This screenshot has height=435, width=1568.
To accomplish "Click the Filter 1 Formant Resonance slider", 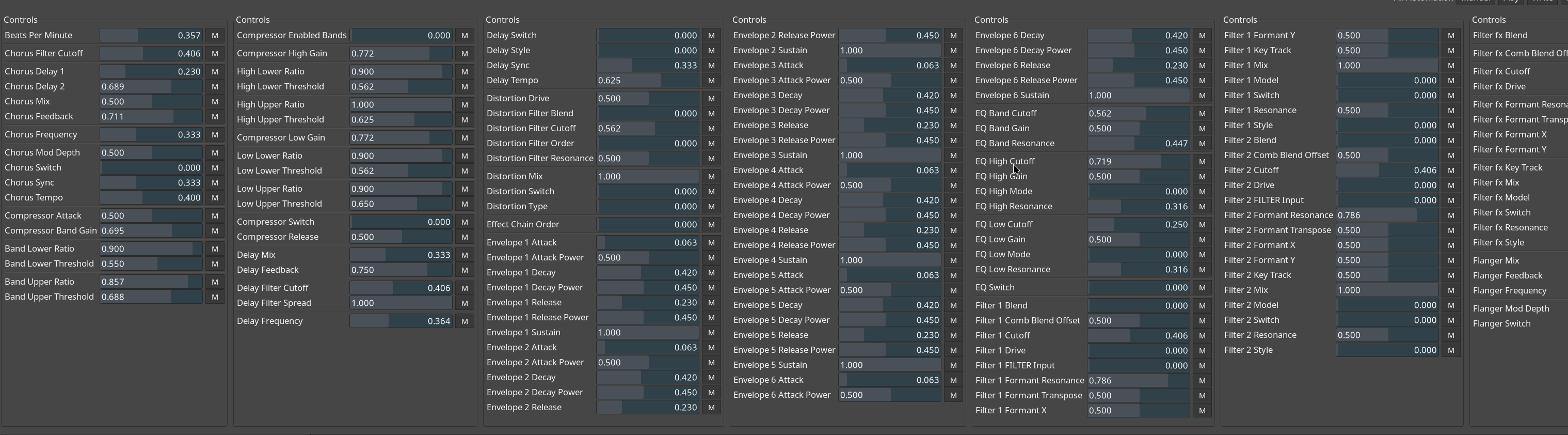I will tap(1138, 380).
